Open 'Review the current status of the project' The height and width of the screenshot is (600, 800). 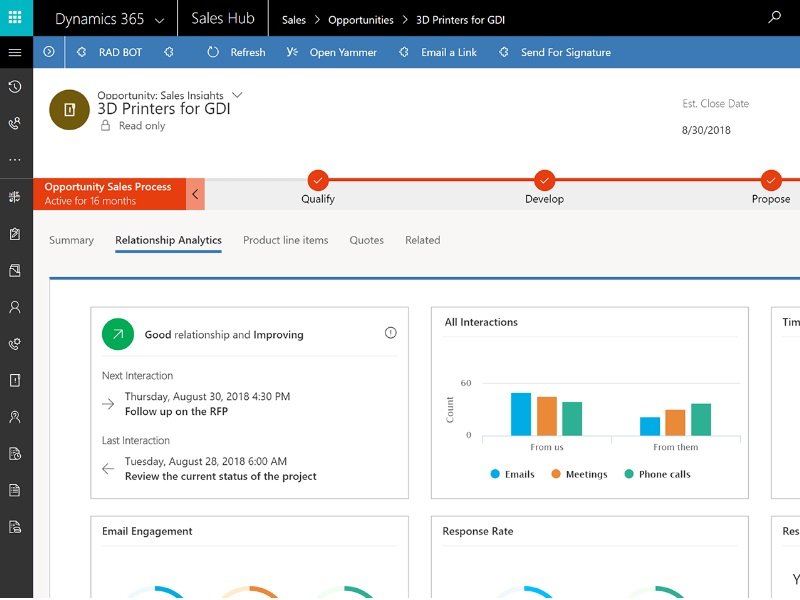point(220,476)
